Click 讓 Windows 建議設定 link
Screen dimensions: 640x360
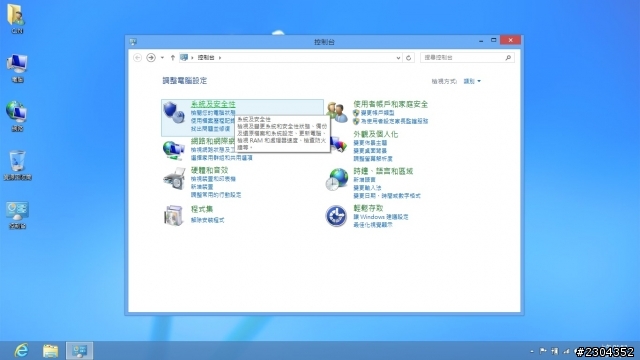381,217
